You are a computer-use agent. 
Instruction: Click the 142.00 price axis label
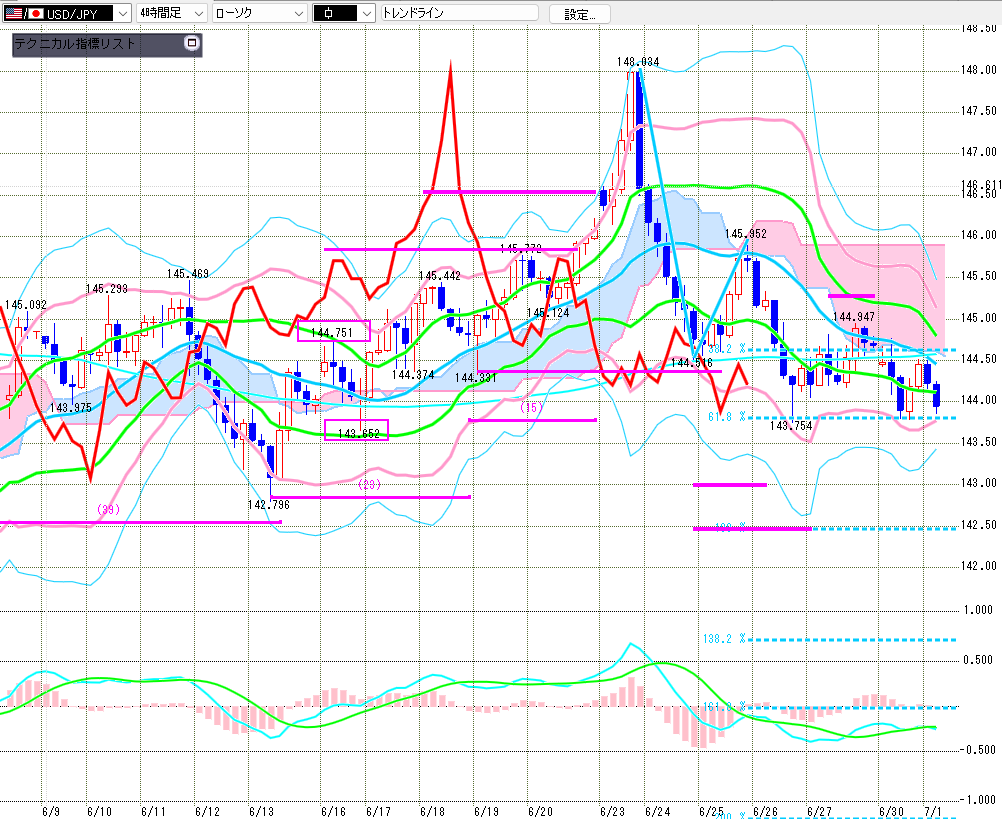pos(978,566)
